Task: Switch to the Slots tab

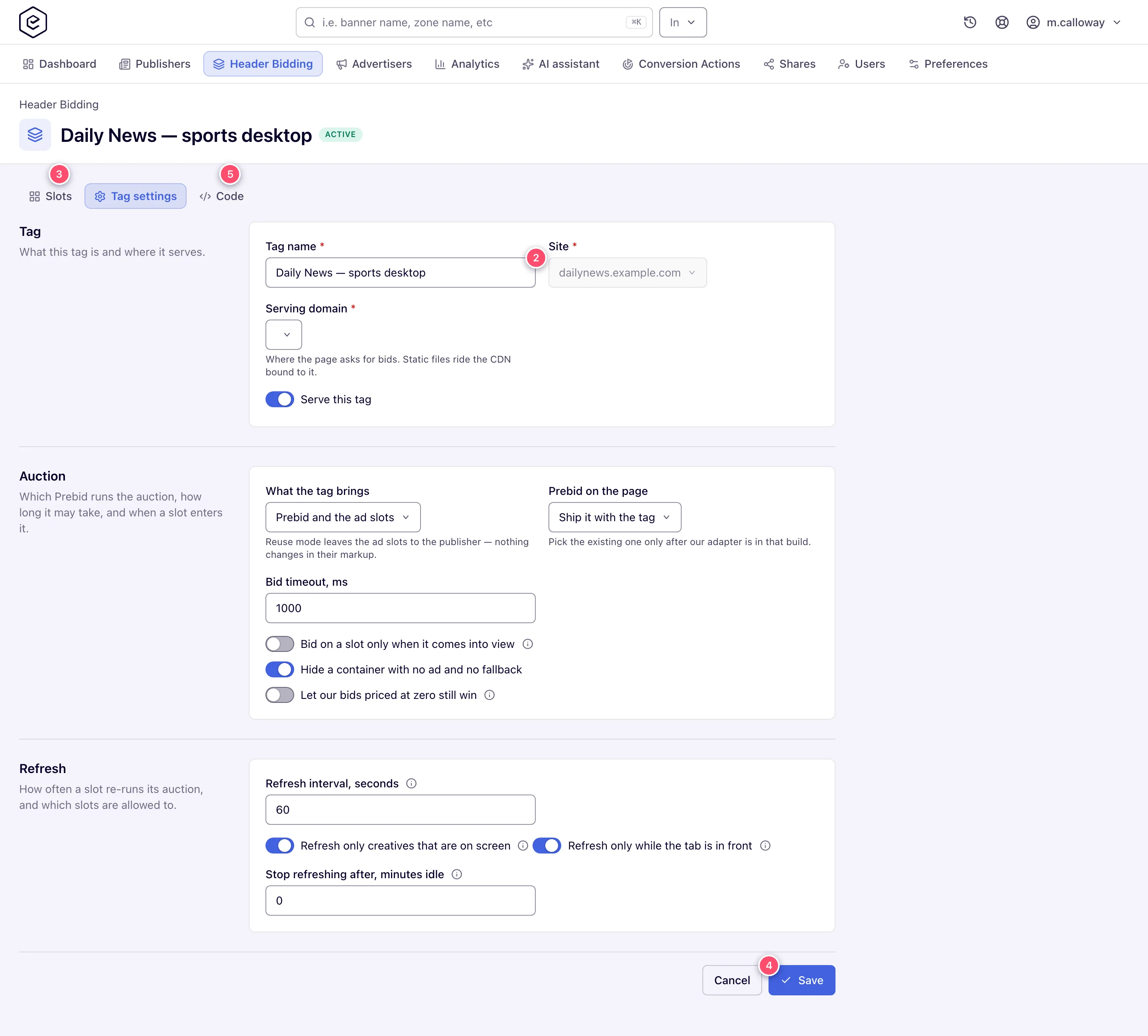Action: click(50, 196)
